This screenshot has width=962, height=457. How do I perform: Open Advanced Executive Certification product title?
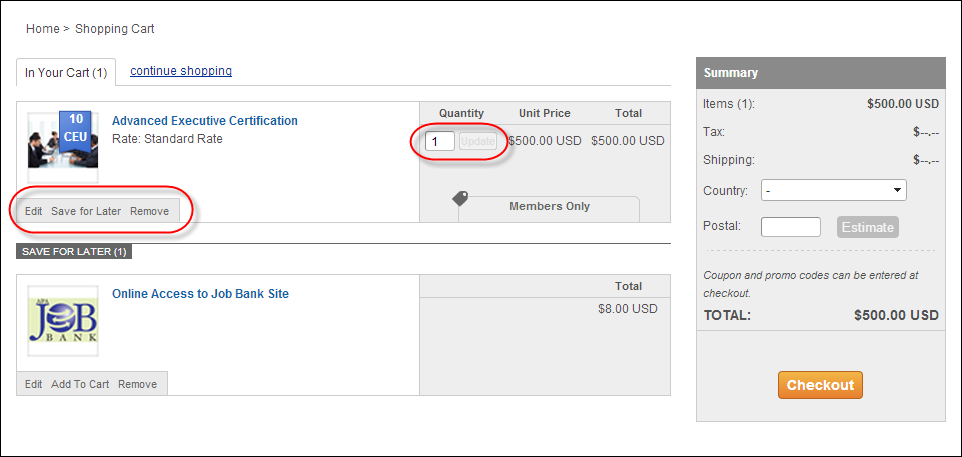point(204,121)
